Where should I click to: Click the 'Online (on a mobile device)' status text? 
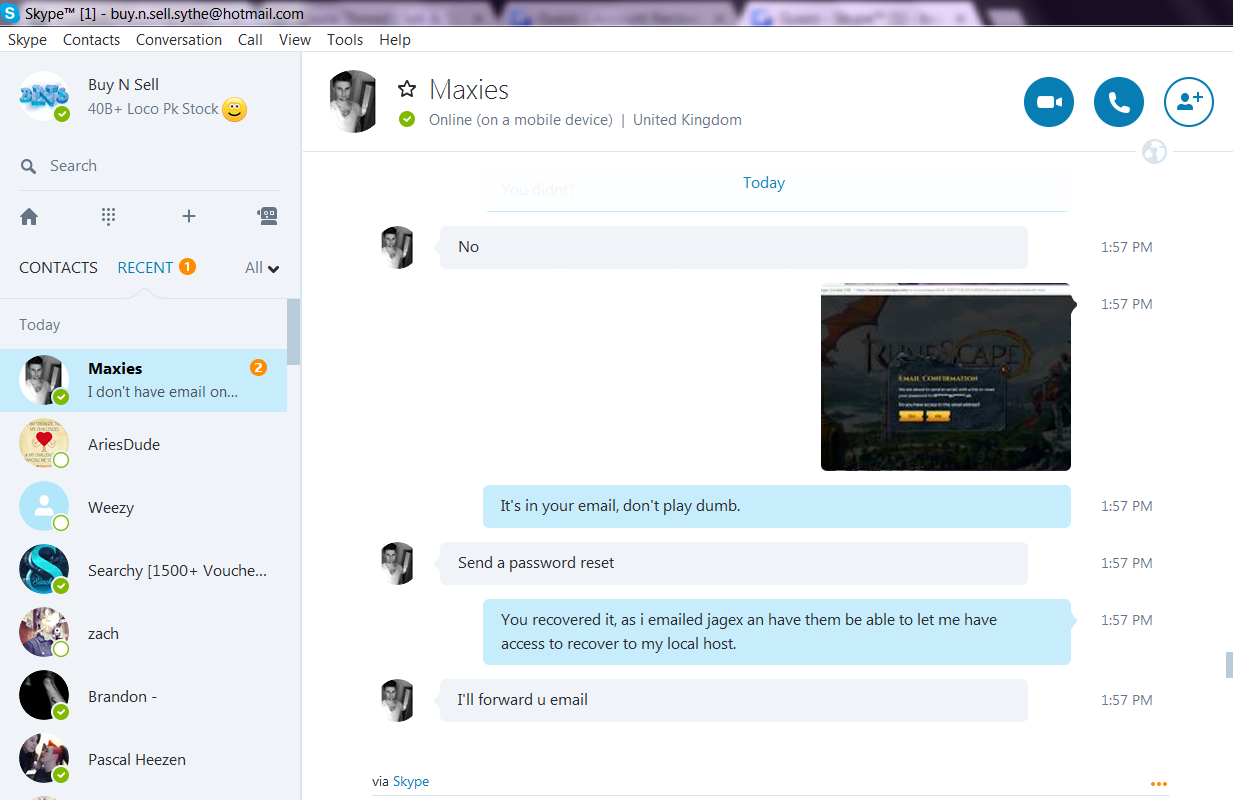pos(520,120)
